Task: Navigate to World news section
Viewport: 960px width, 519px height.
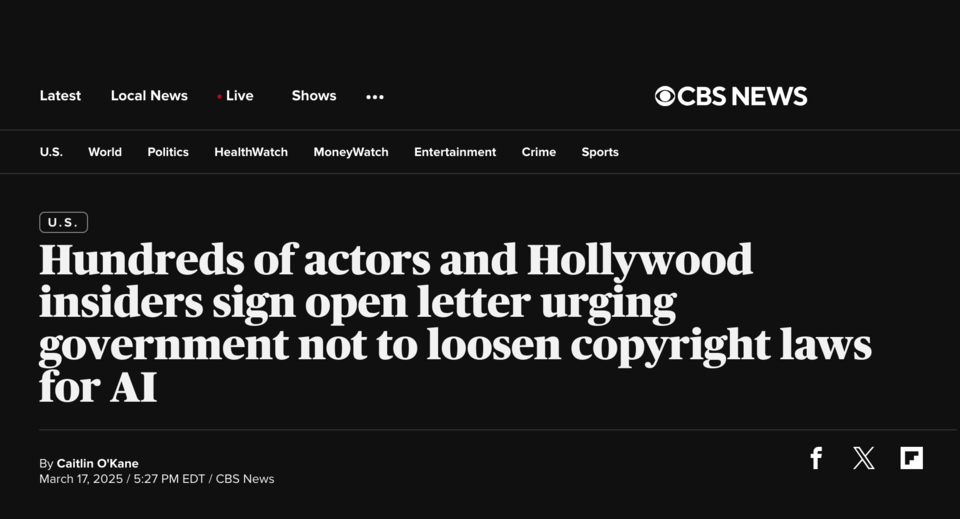Action: pyautogui.click(x=105, y=152)
